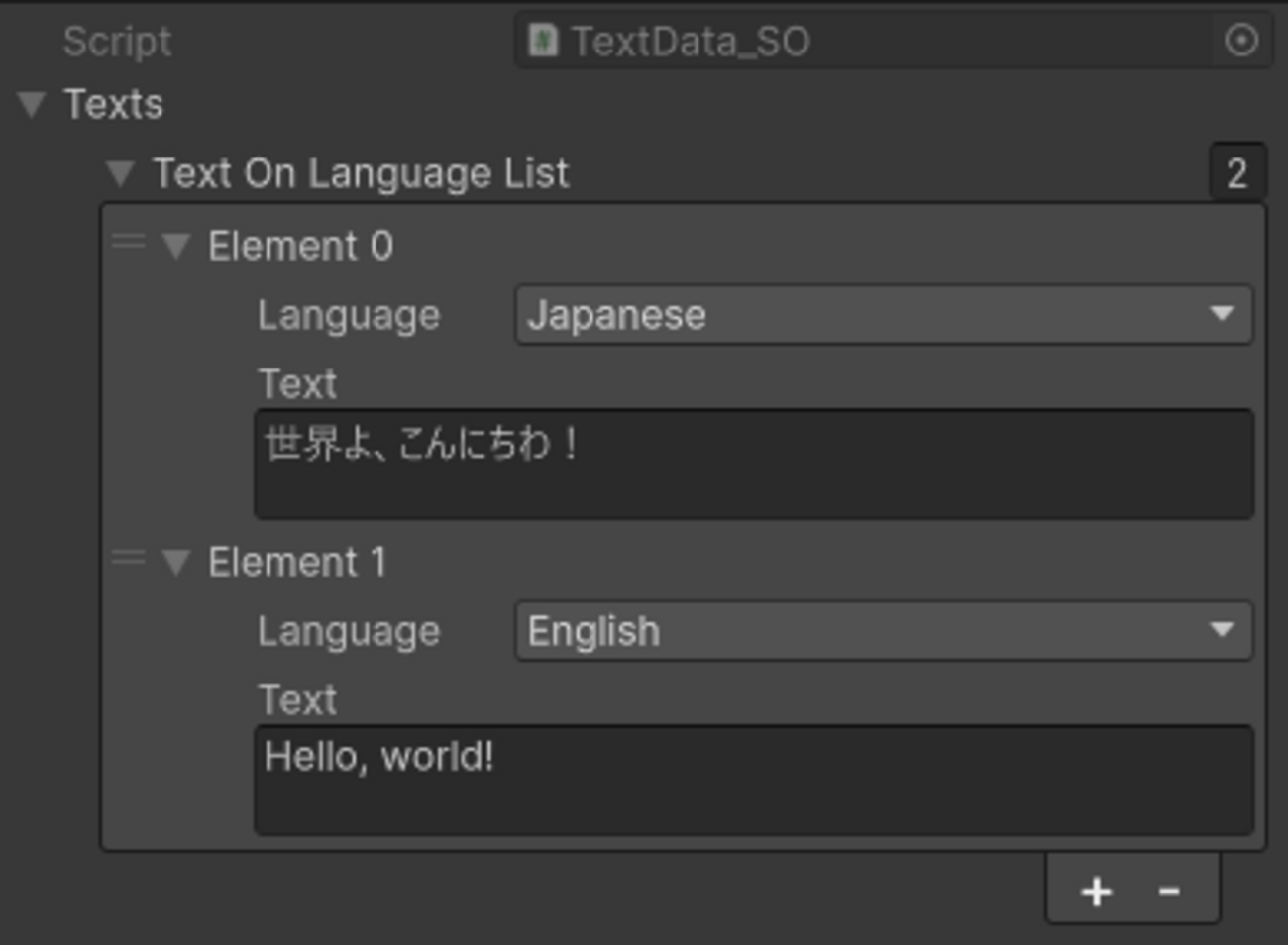Screen dimensions: 1288x945
Task: Click the Japanese text area containing the greeting
Action: point(753,463)
